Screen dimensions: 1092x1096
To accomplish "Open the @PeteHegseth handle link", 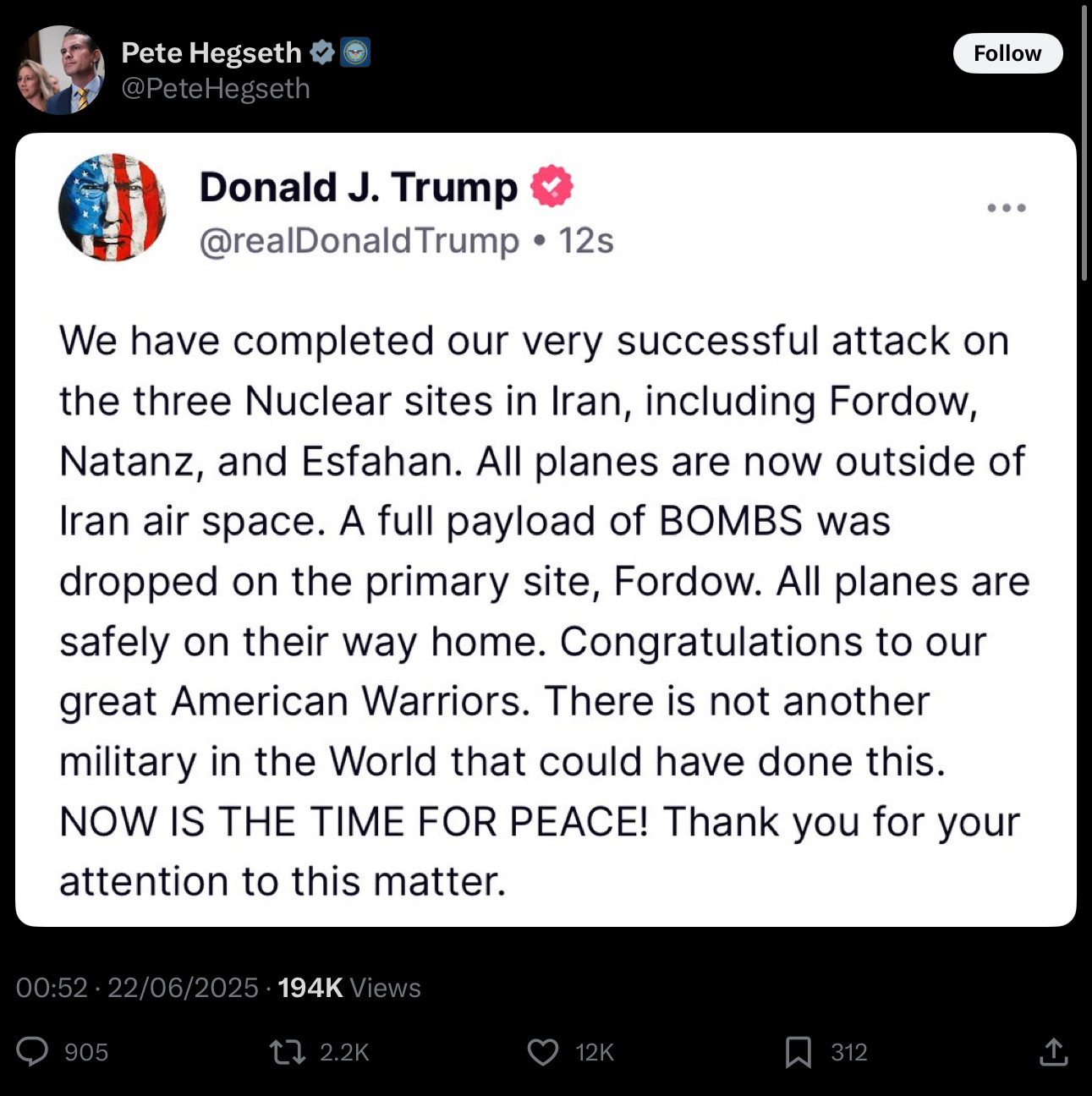I will 216,89.
